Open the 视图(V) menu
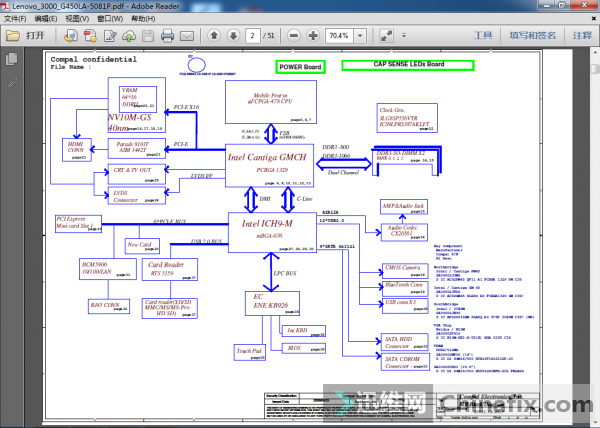This screenshot has width=600, height=428. [x=77, y=18]
